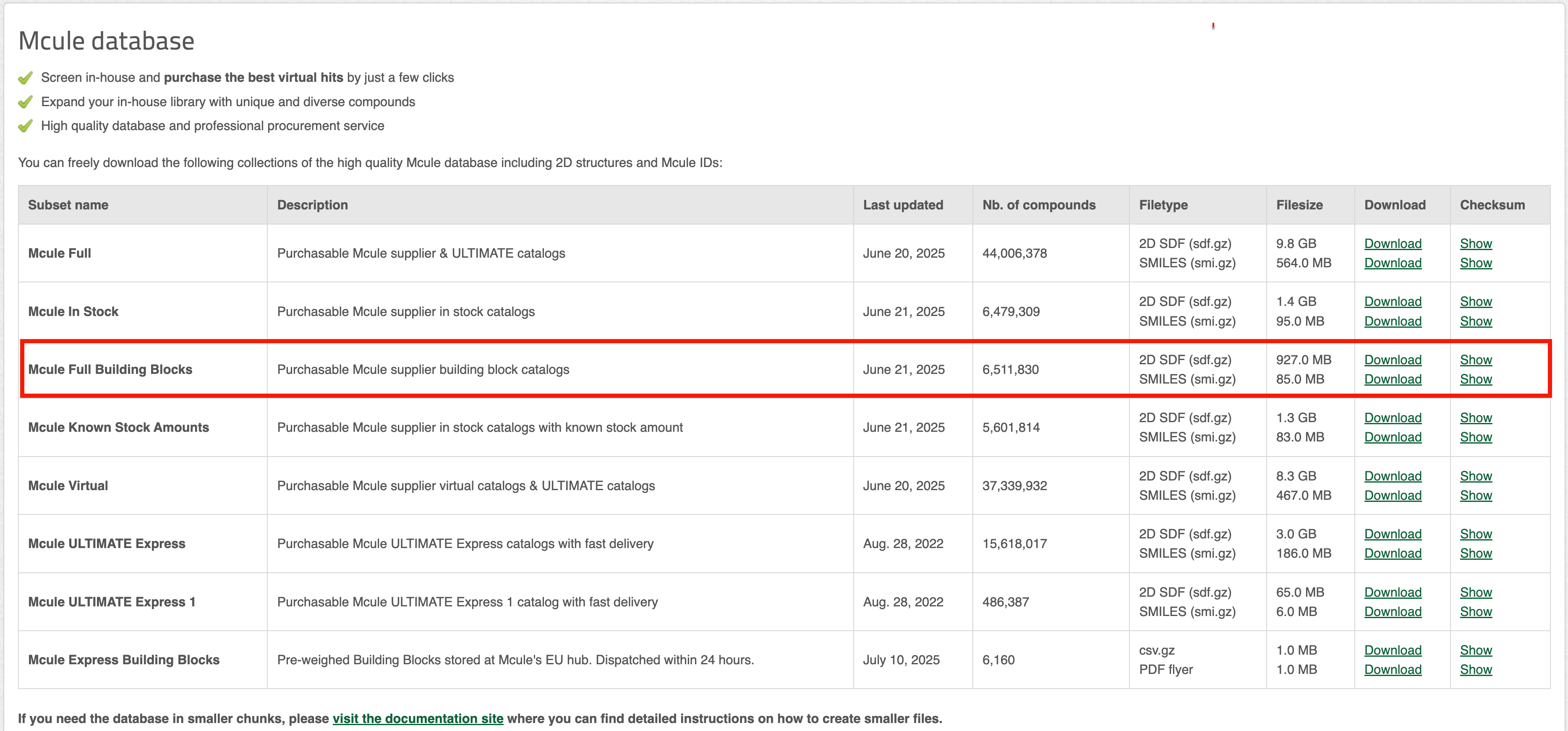Download Mcule Known Stock Amounts 83.0 MB SMILES

pos(1393,437)
